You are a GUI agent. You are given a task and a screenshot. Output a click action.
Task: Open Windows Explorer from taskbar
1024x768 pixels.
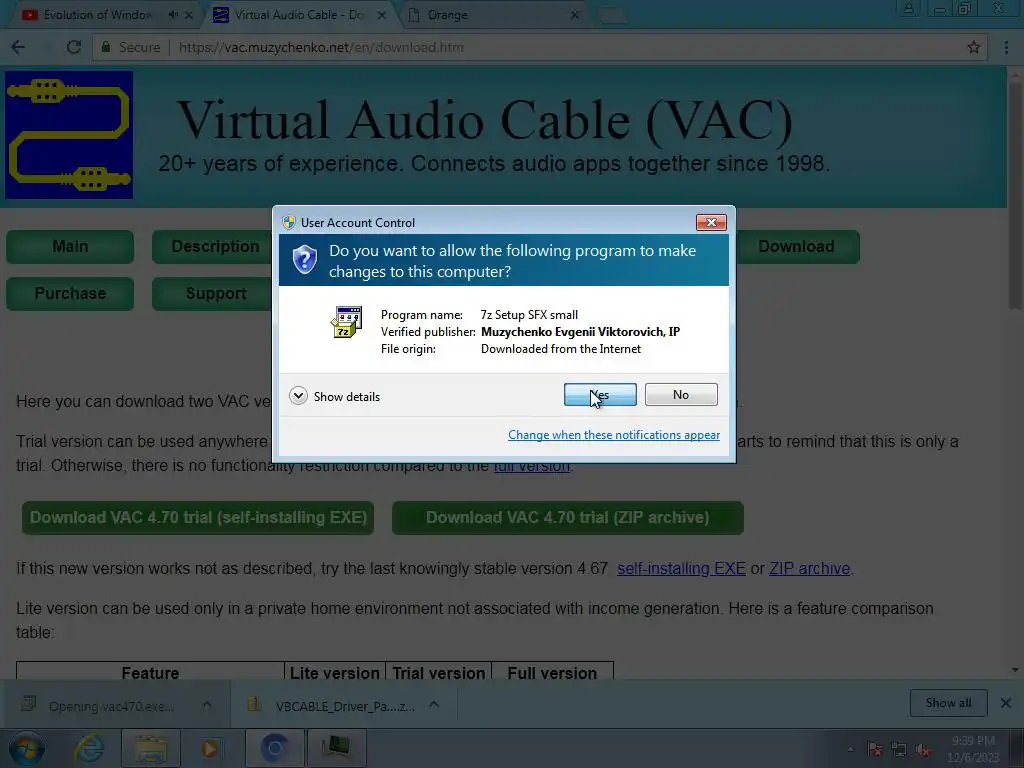pos(151,748)
